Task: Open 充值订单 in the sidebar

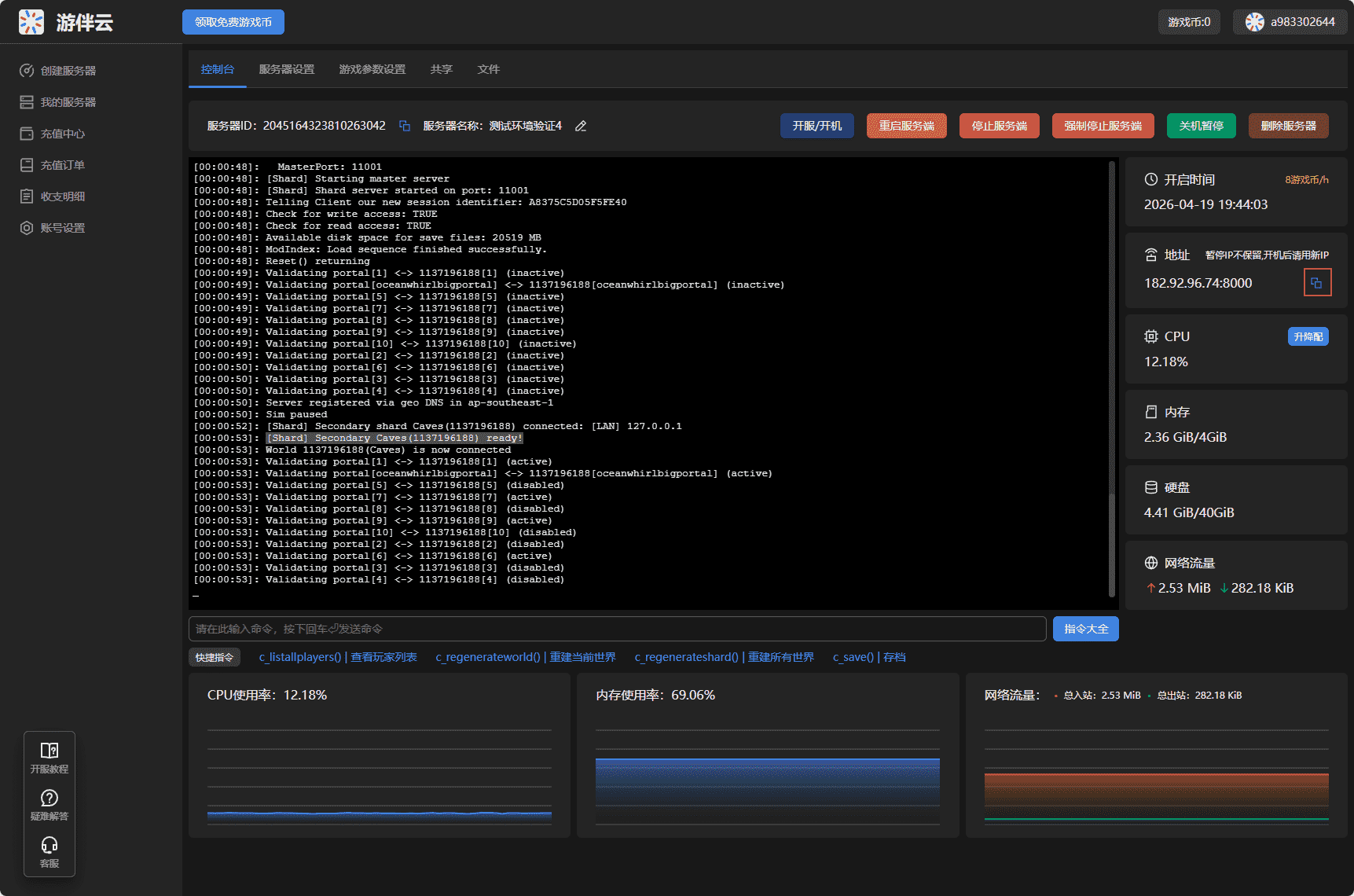Action: 53,165
